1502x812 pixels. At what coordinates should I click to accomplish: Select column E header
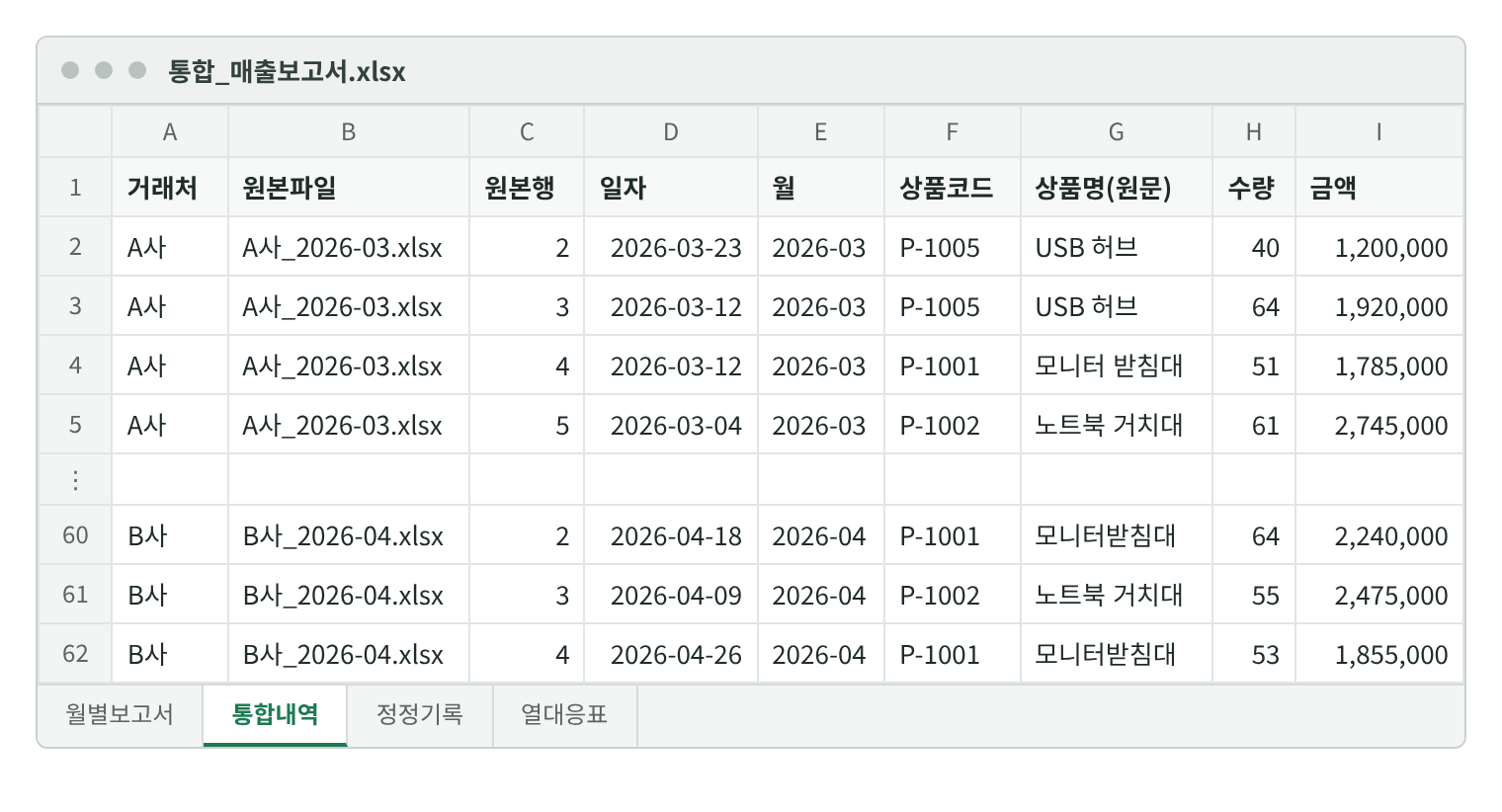click(821, 132)
